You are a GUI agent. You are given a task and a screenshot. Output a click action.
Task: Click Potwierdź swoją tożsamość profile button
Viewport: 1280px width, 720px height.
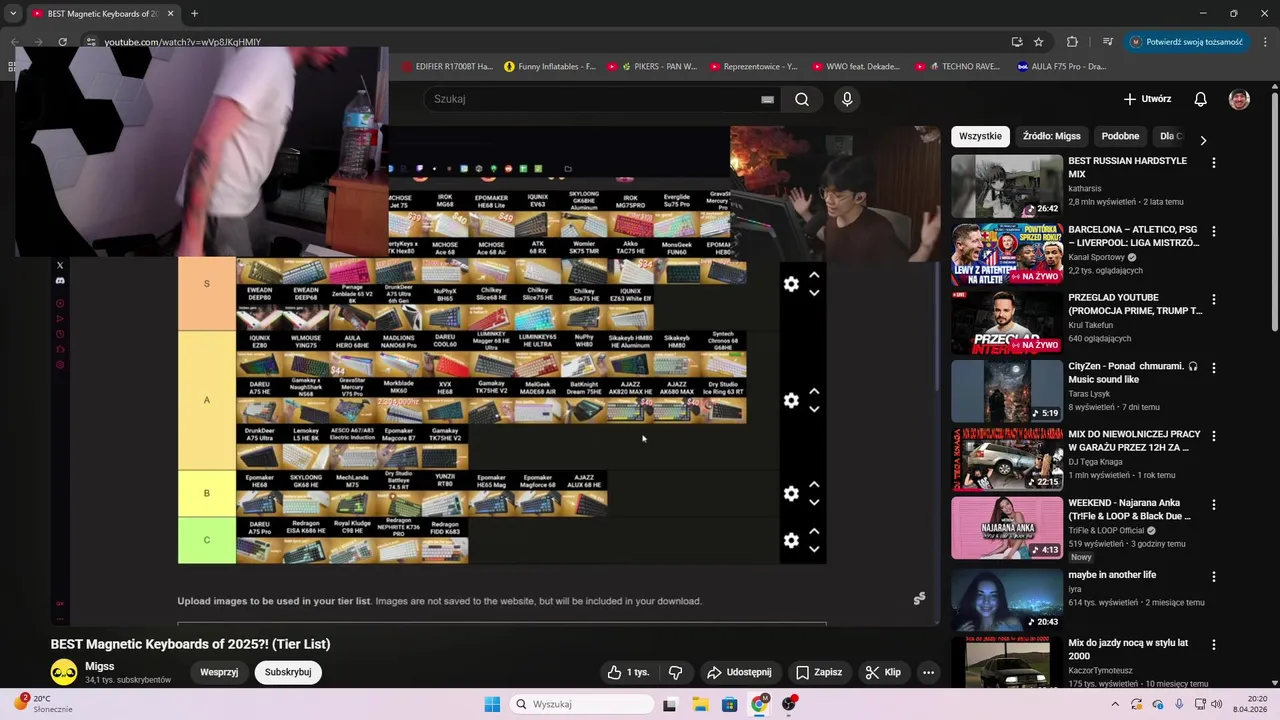coord(1186,42)
